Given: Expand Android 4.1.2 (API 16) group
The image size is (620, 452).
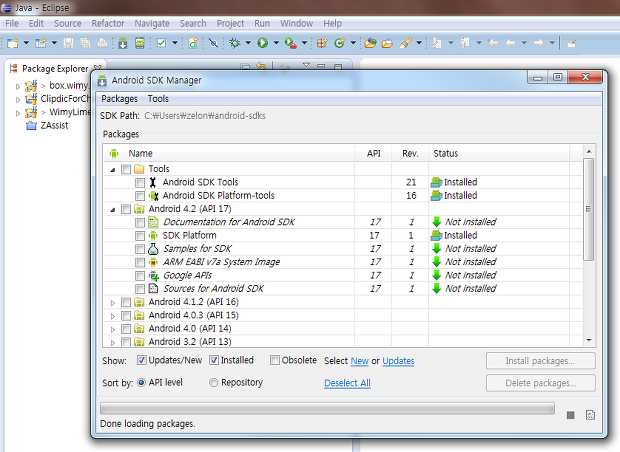Looking at the screenshot, I should pyautogui.click(x=113, y=303).
